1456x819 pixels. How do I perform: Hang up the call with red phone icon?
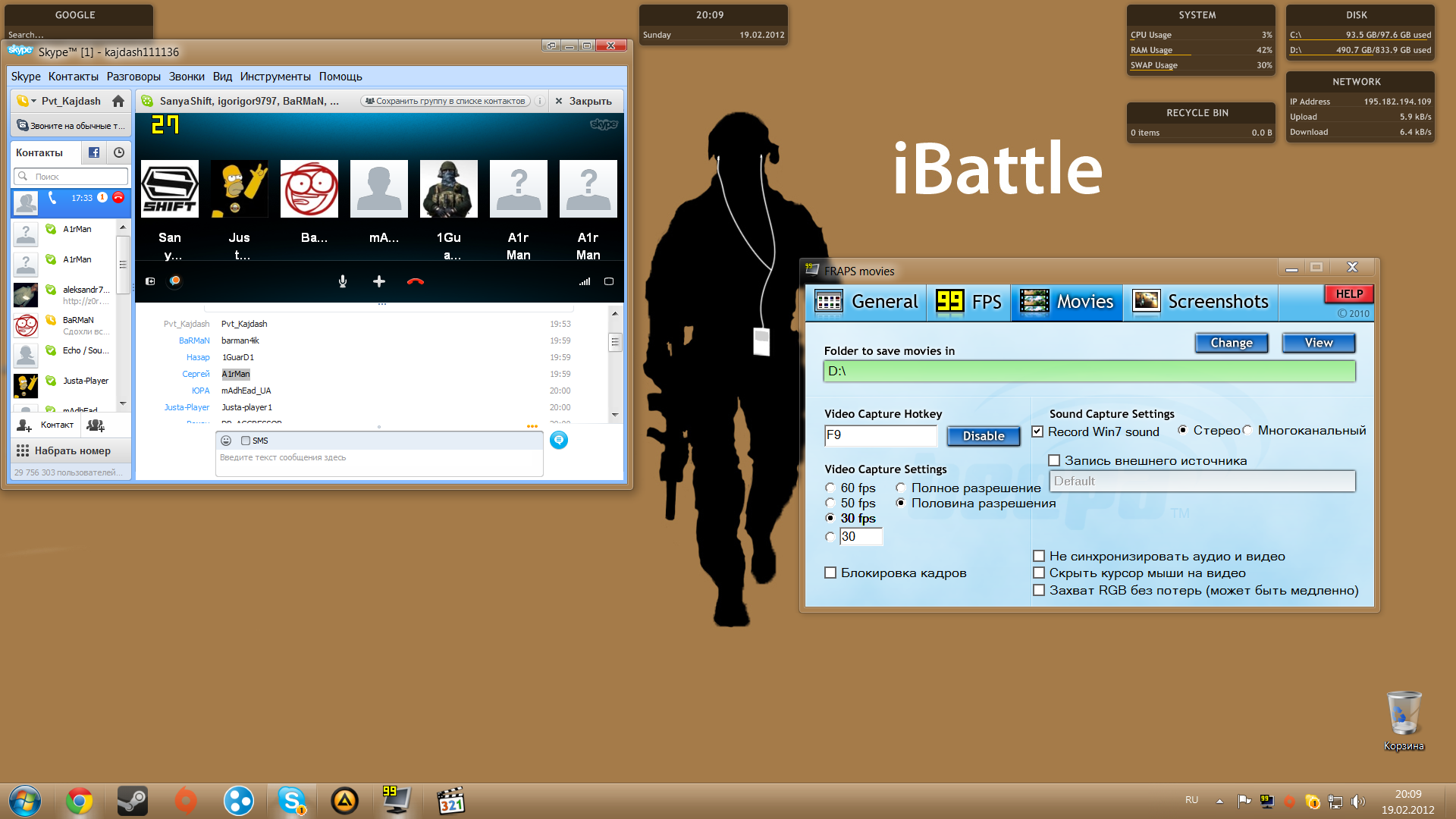pos(416,281)
